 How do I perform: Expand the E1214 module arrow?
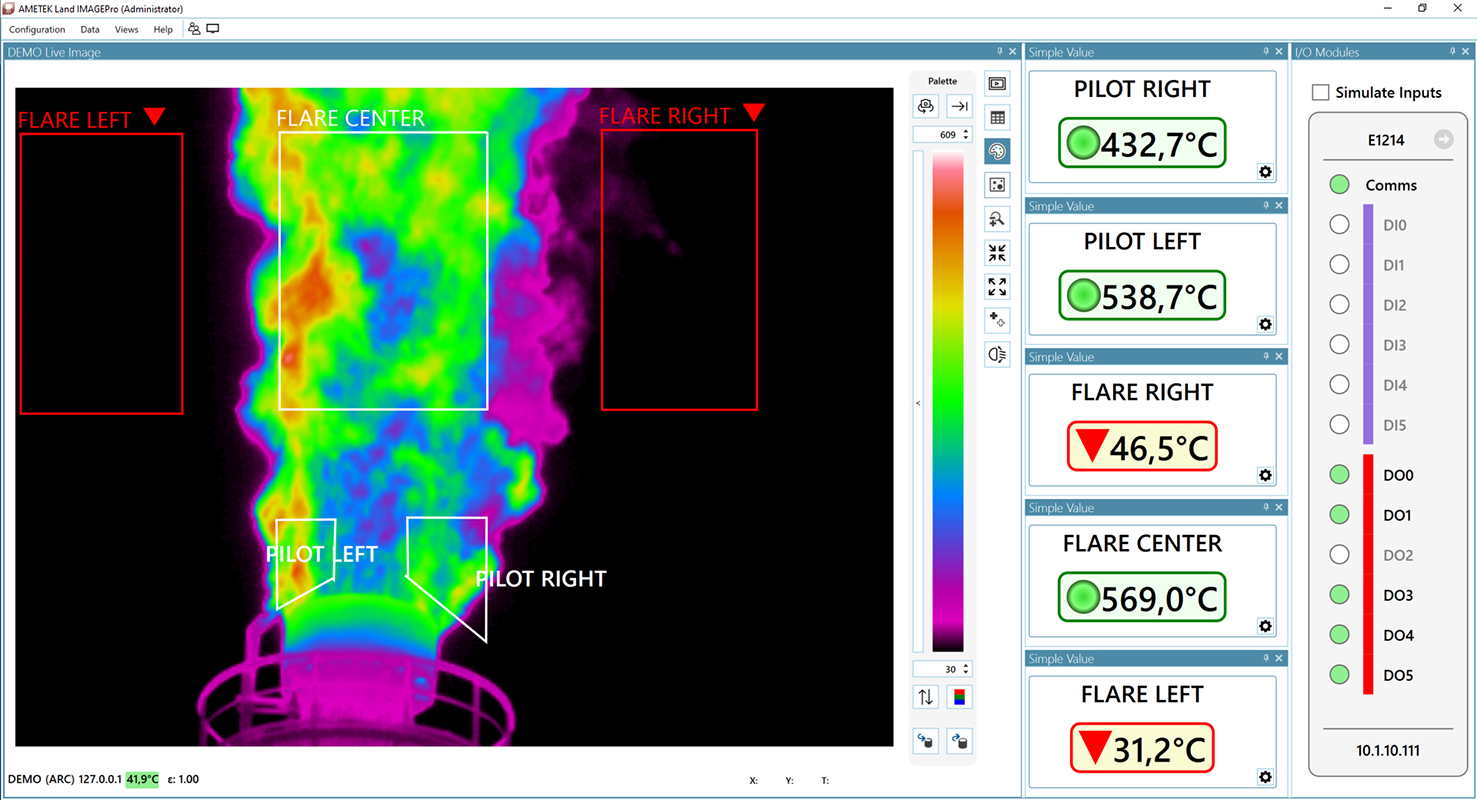point(1443,140)
